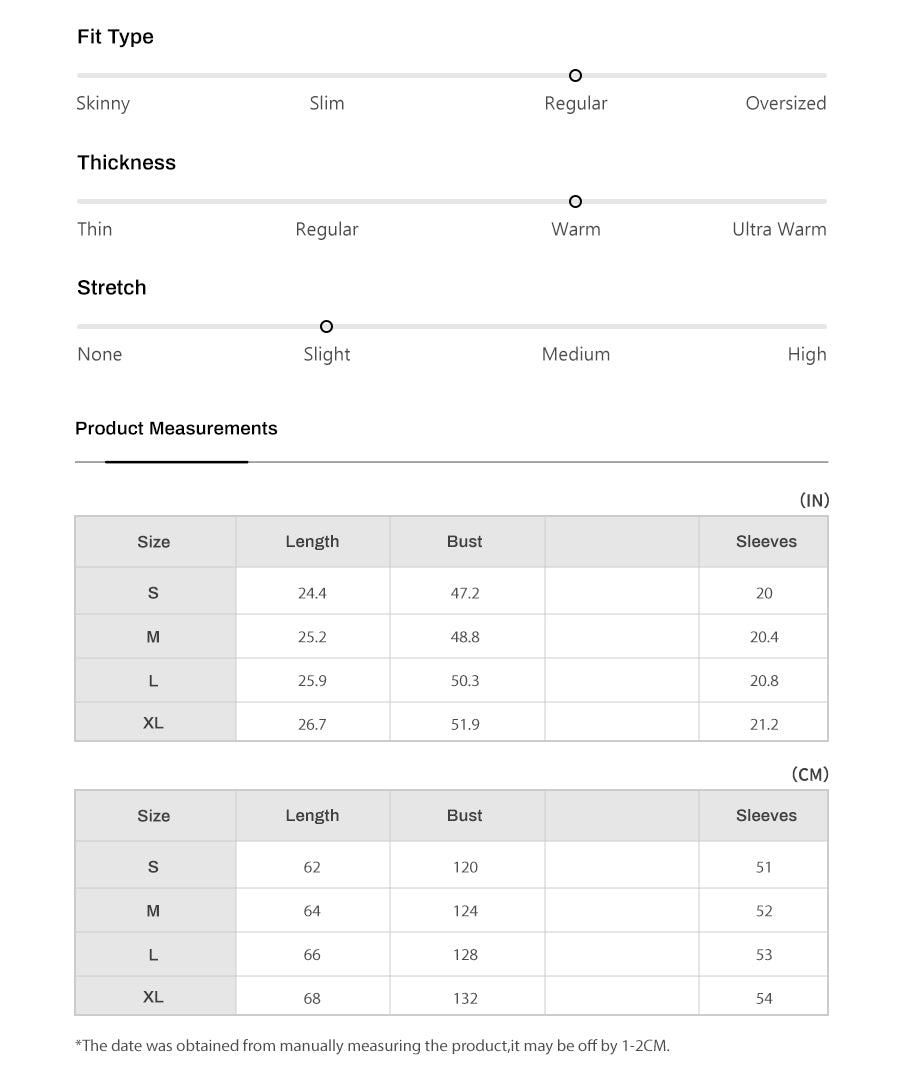
Task: Open the Product Measurements tab
Action: pos(176,429)
